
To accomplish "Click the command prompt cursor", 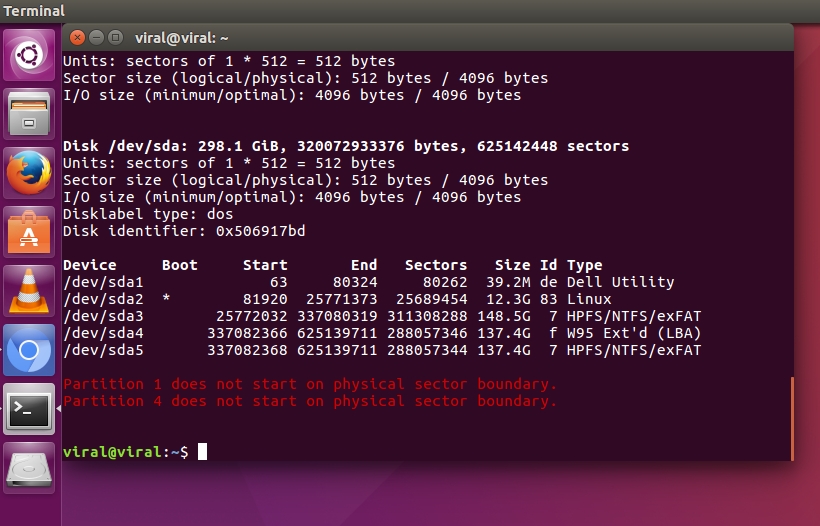I will point(202,452).
